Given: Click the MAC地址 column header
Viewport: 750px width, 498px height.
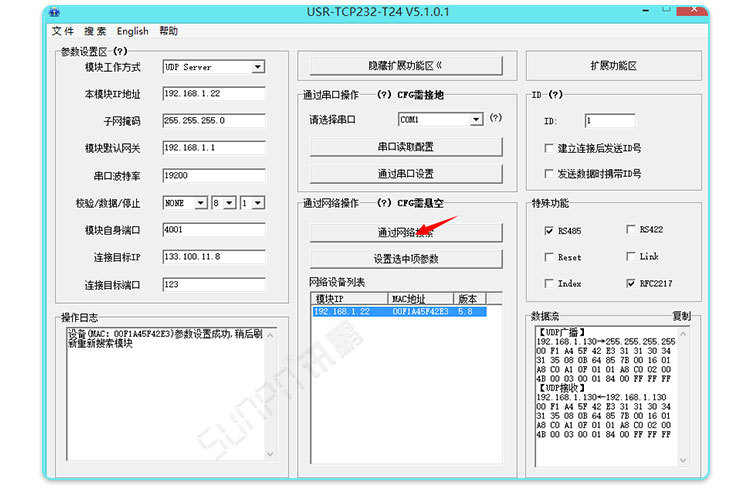Looking at the screenshot, I should [420, 299].
